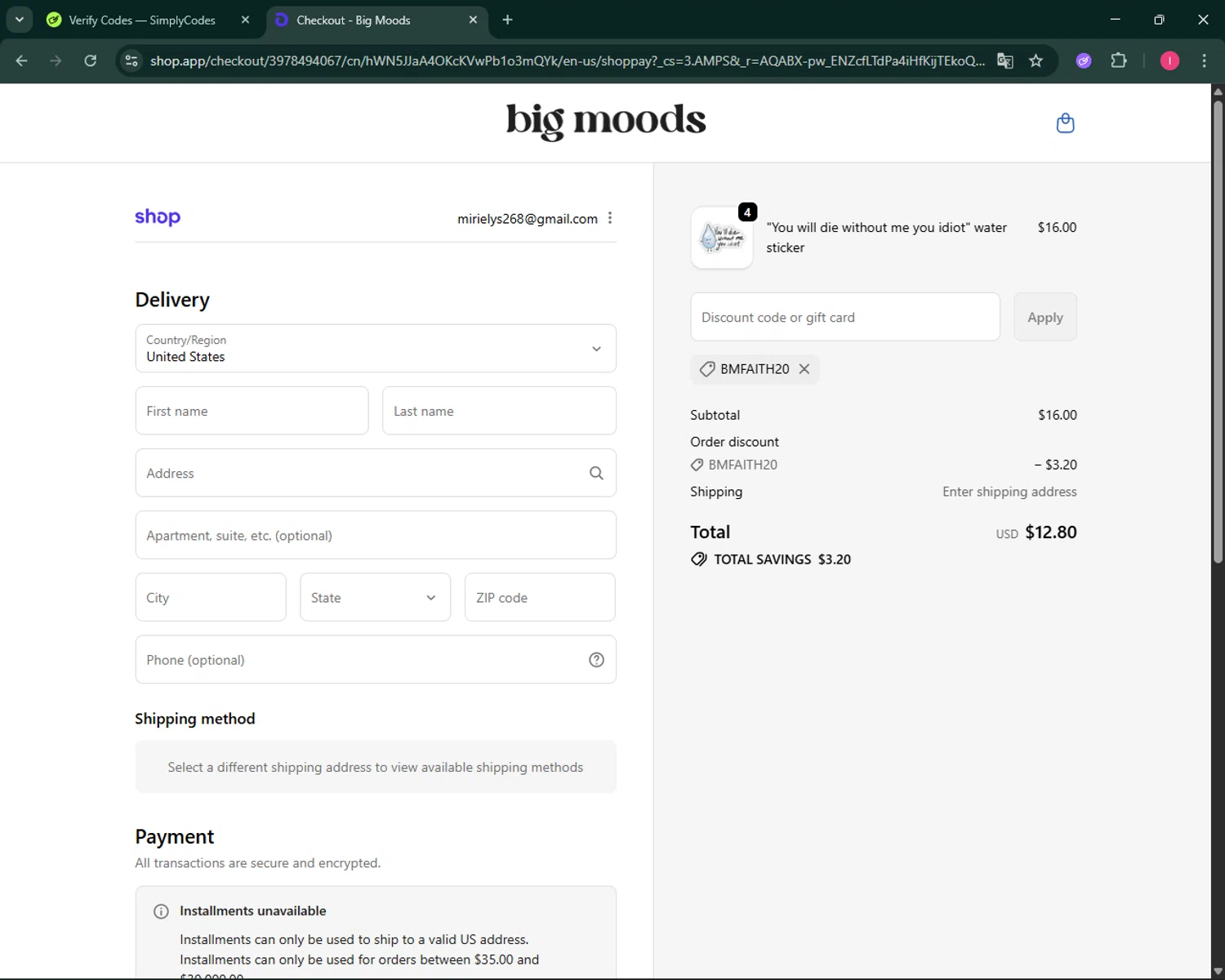This screenshot has width=1225, height=980.
Task: Open a new browser tab
Action: 507,20
